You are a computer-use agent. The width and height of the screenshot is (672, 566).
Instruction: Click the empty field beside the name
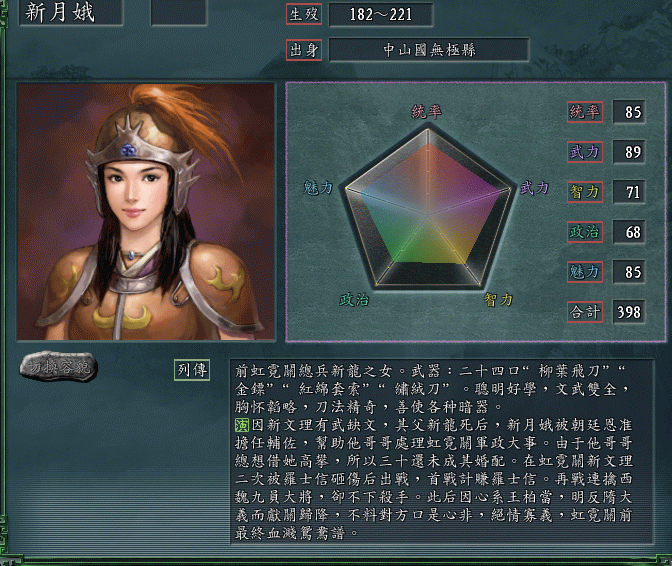point(179,12)
